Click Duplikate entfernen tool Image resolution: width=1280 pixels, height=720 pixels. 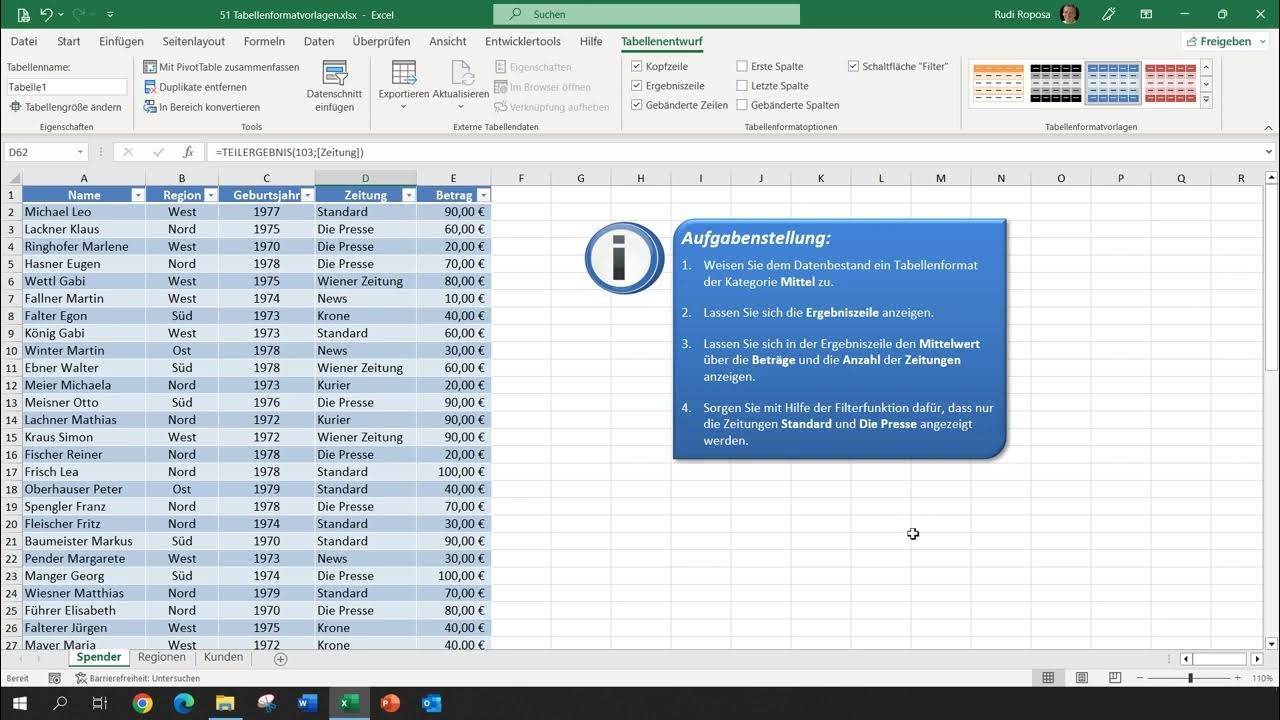click(x=195, y=87)
